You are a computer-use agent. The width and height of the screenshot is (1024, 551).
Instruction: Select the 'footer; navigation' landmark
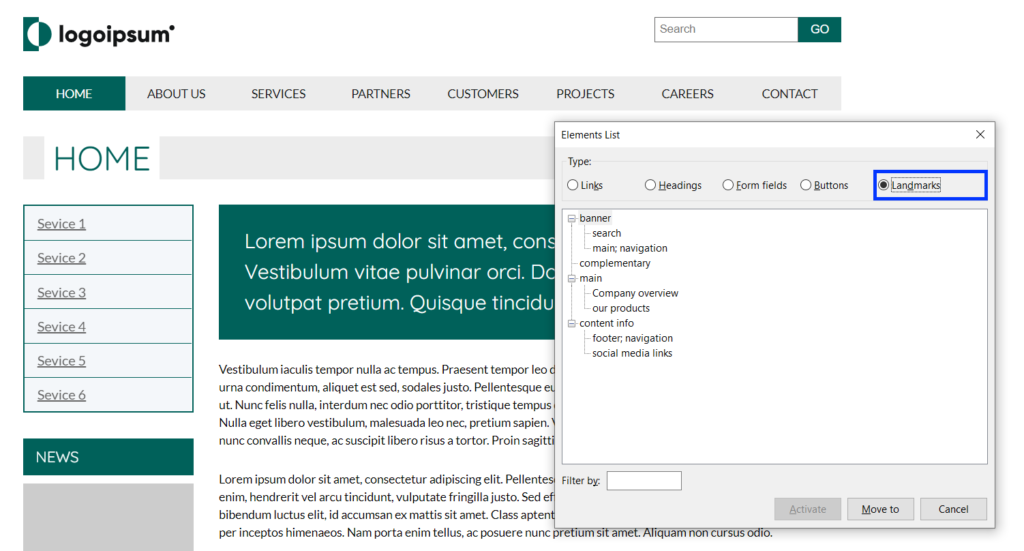point(632,338)
